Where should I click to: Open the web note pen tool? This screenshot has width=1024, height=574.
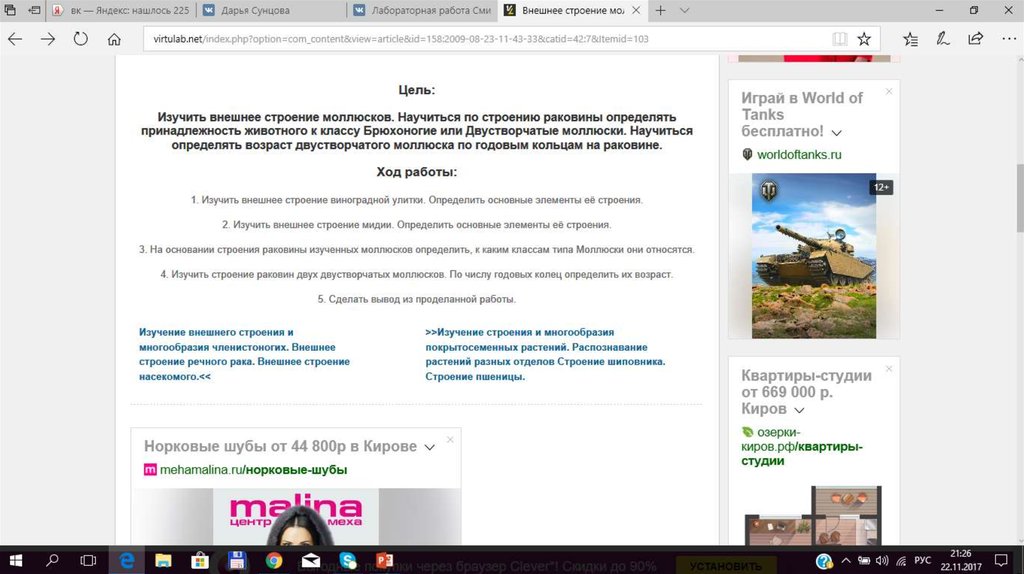[x=942, y=39]
